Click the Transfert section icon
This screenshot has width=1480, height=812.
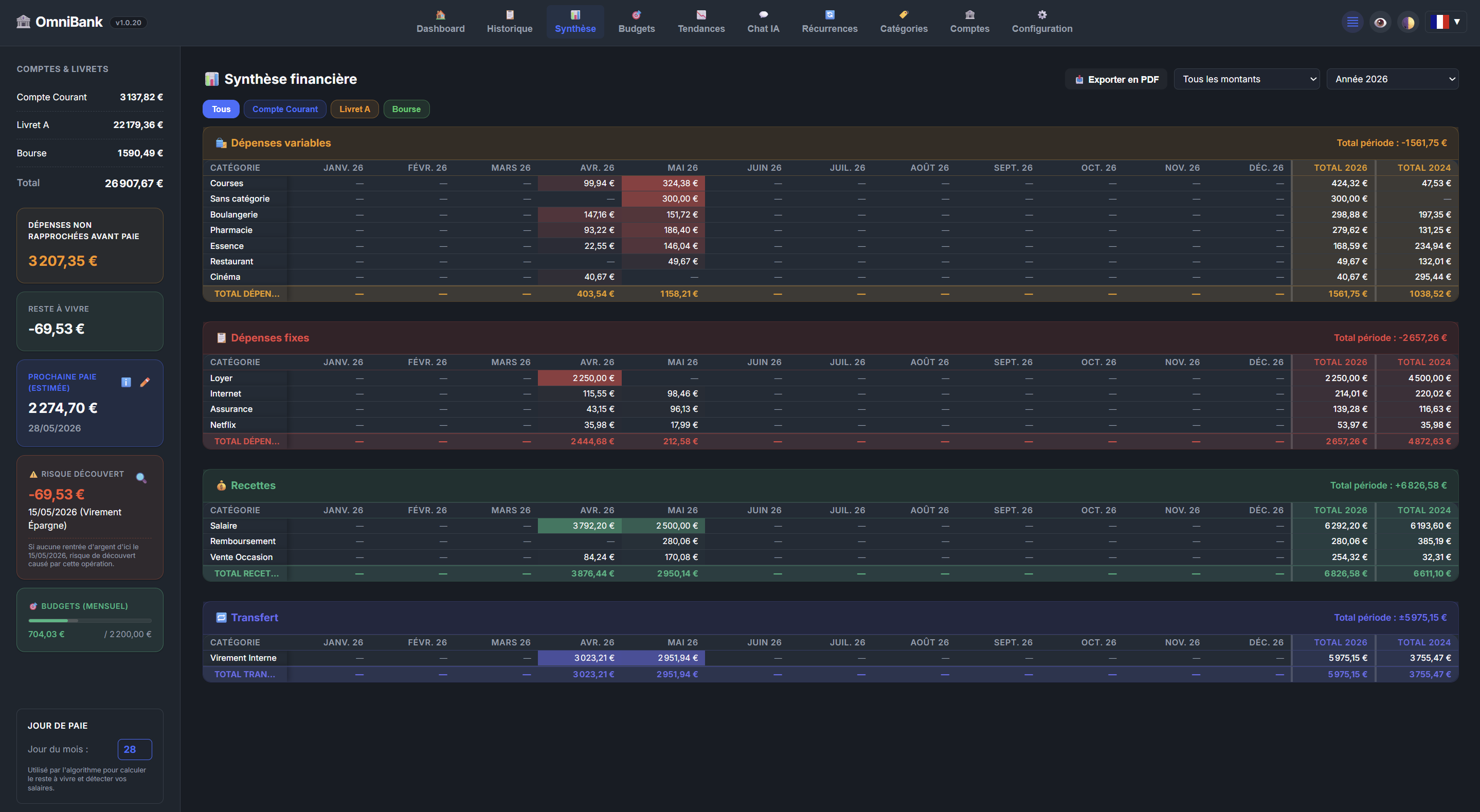tap(221, 618)
